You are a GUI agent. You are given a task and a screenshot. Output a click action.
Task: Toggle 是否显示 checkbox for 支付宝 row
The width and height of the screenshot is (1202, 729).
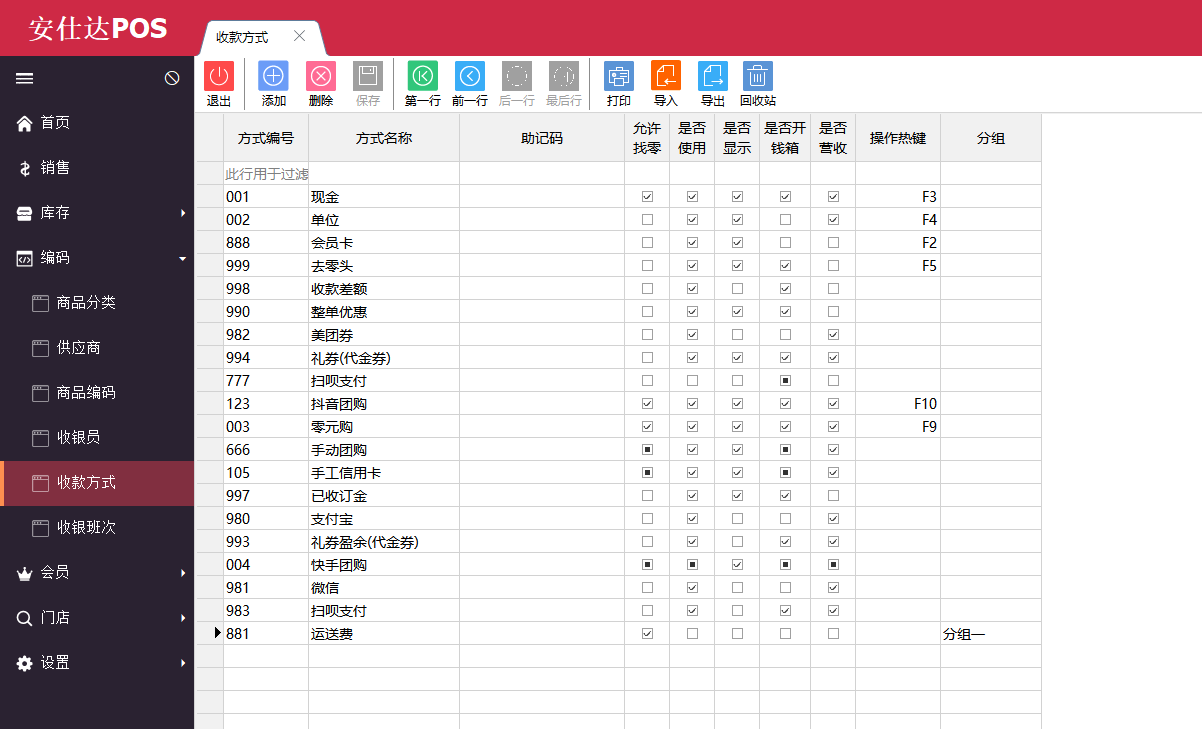(737, 518)
